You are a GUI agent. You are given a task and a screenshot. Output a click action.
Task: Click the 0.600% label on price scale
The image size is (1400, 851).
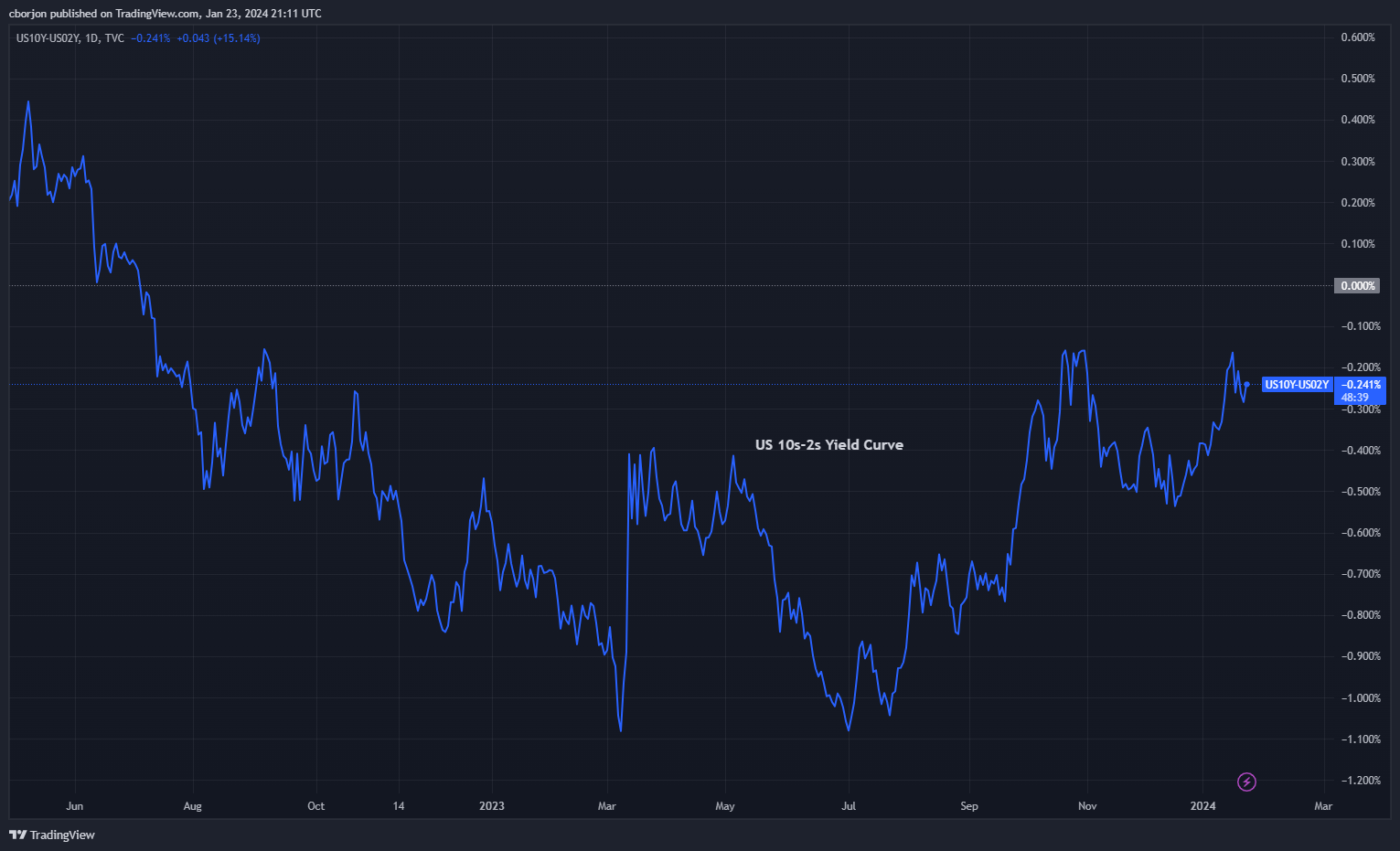tap(1358, 37)
